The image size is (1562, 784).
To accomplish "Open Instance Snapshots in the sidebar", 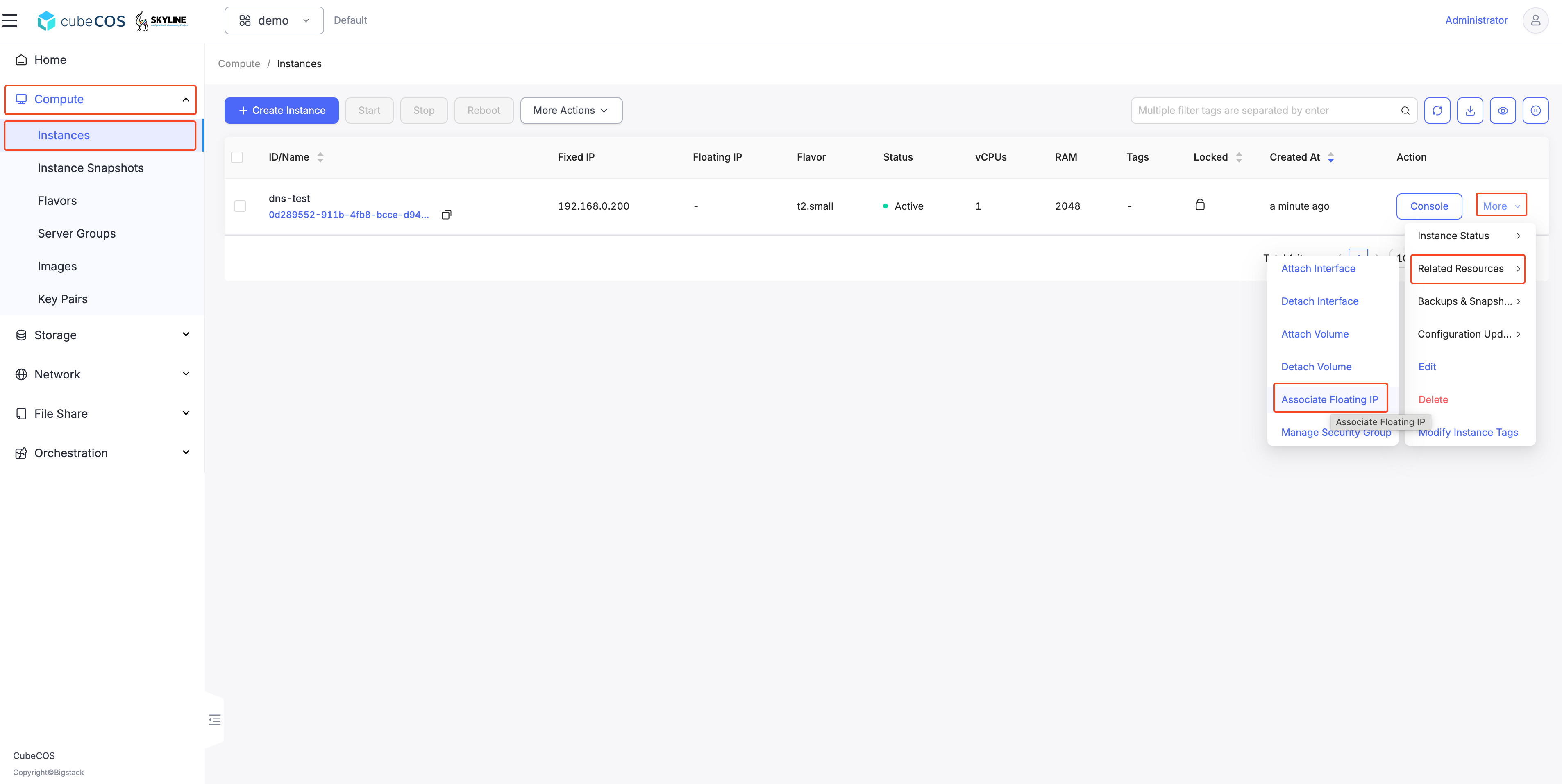I will pyautogui.click(x=90, y=168).
